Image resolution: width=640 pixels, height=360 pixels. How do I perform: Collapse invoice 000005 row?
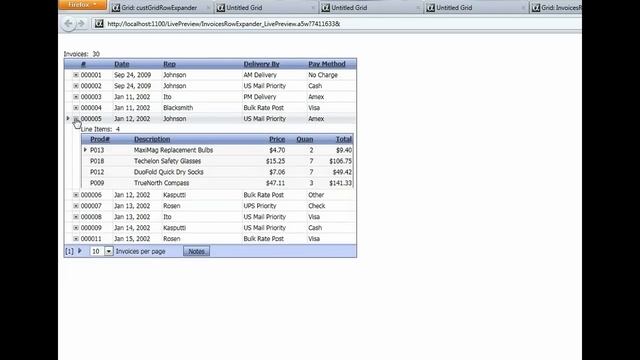[x=76, y=119]
